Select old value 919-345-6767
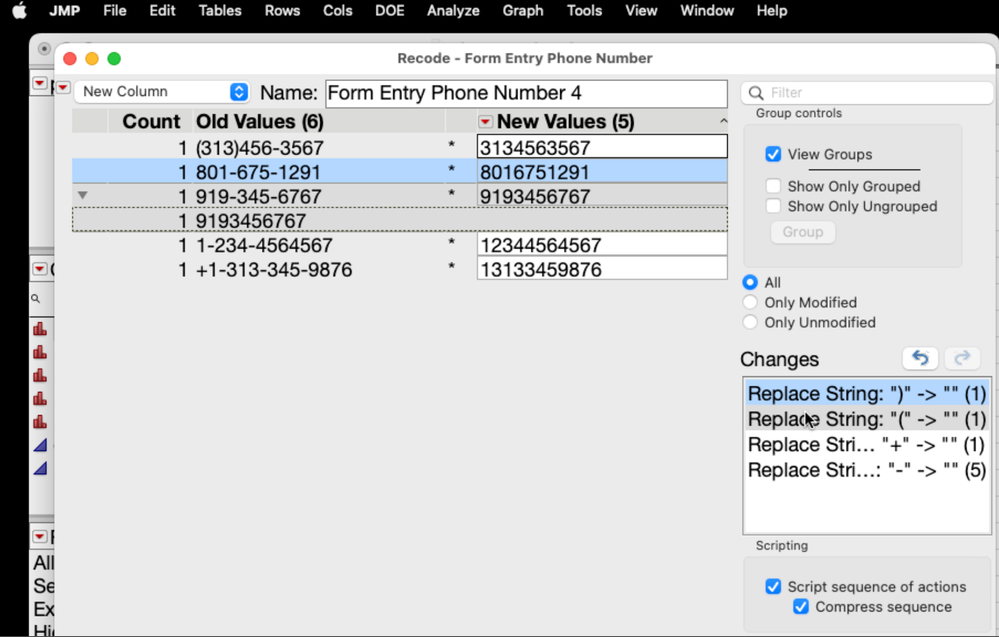 point(258,196)
